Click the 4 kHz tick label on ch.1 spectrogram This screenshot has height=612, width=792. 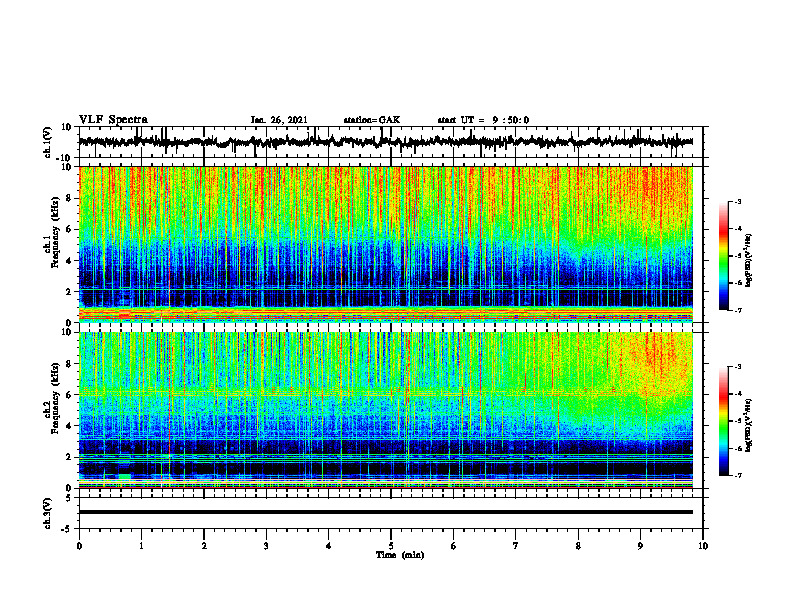70,261
